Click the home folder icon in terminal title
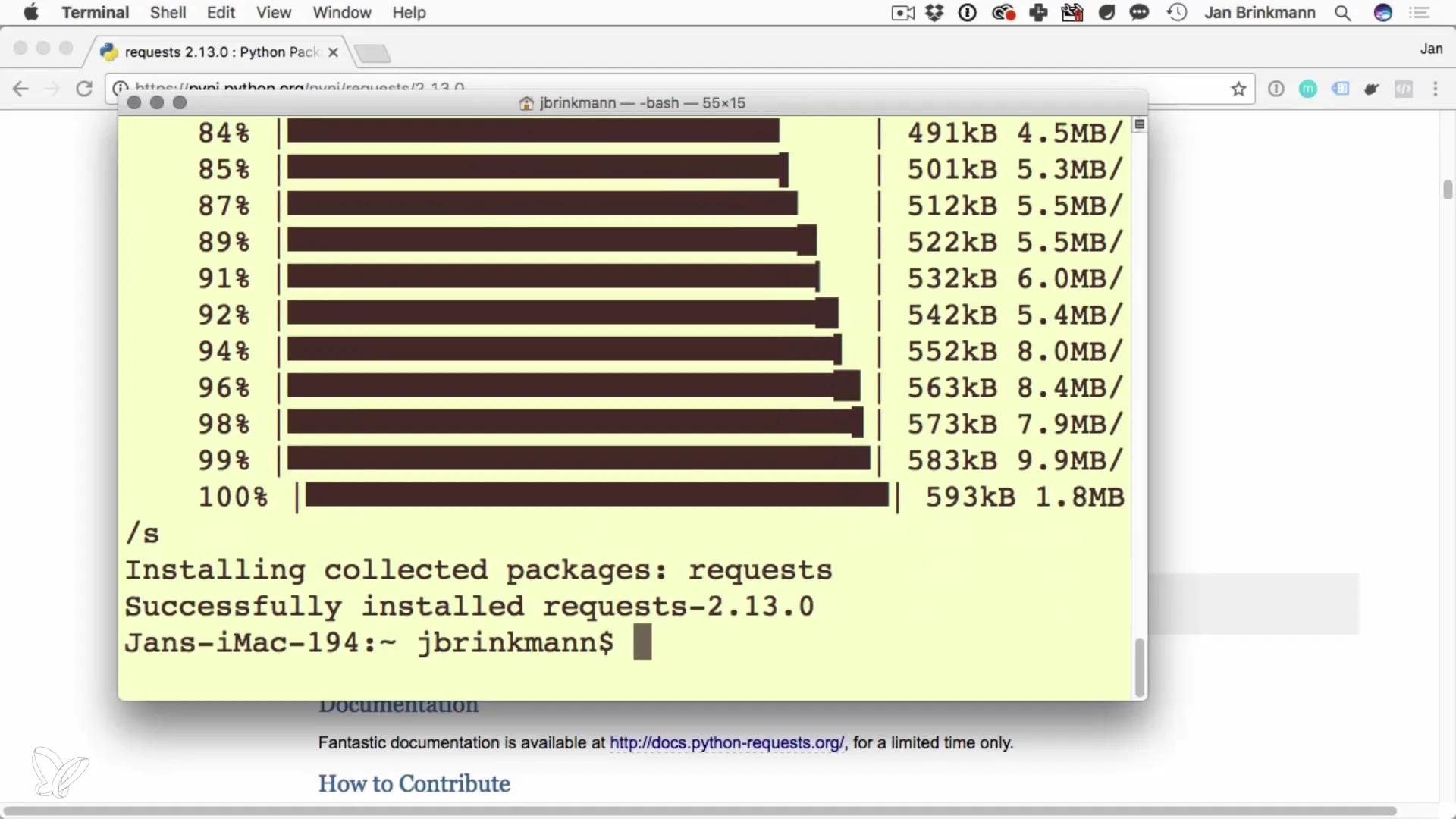The width and height of the screenshot is (1456, 819). 526,103
